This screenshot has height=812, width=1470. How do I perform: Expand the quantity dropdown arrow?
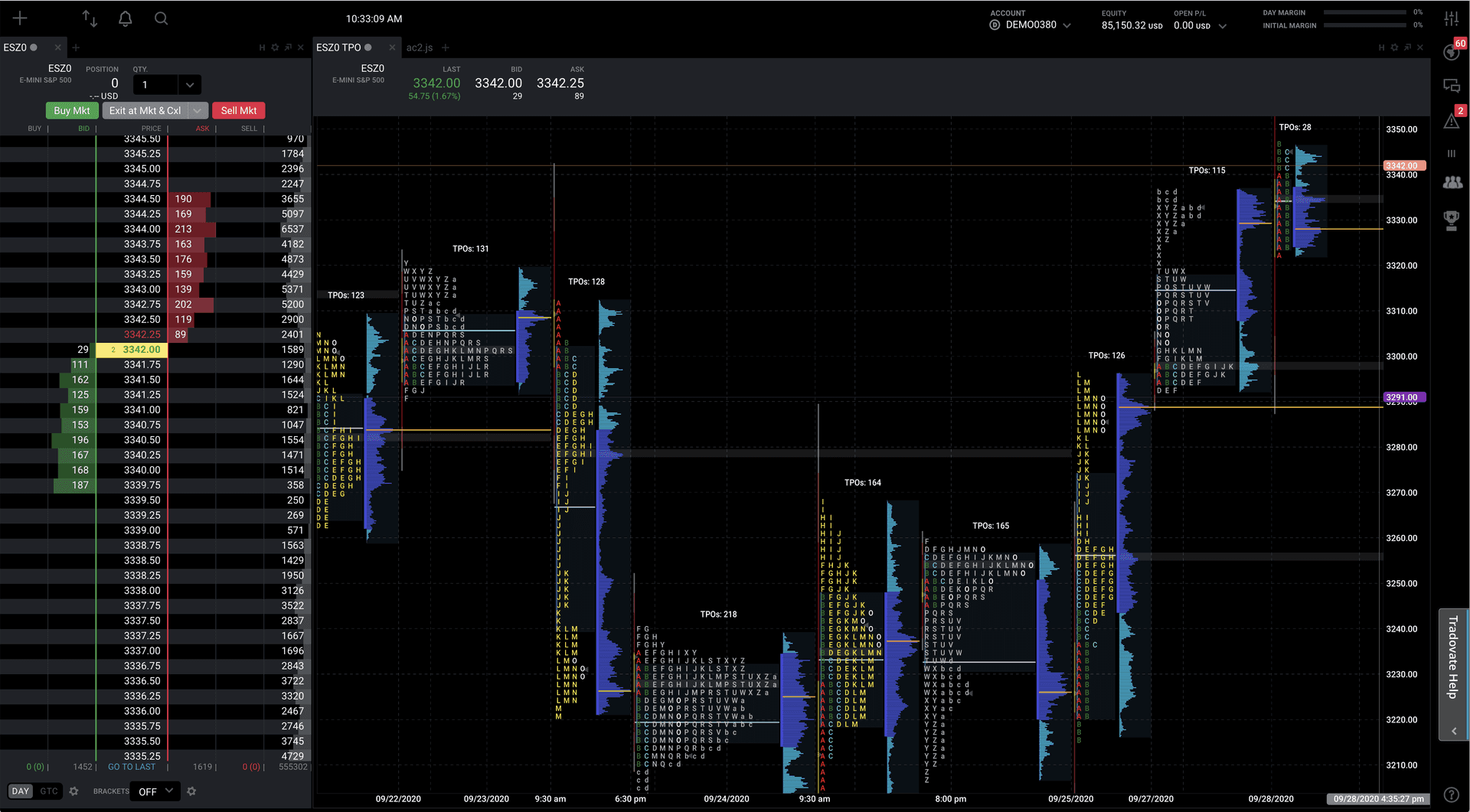(x=190, y=85)
